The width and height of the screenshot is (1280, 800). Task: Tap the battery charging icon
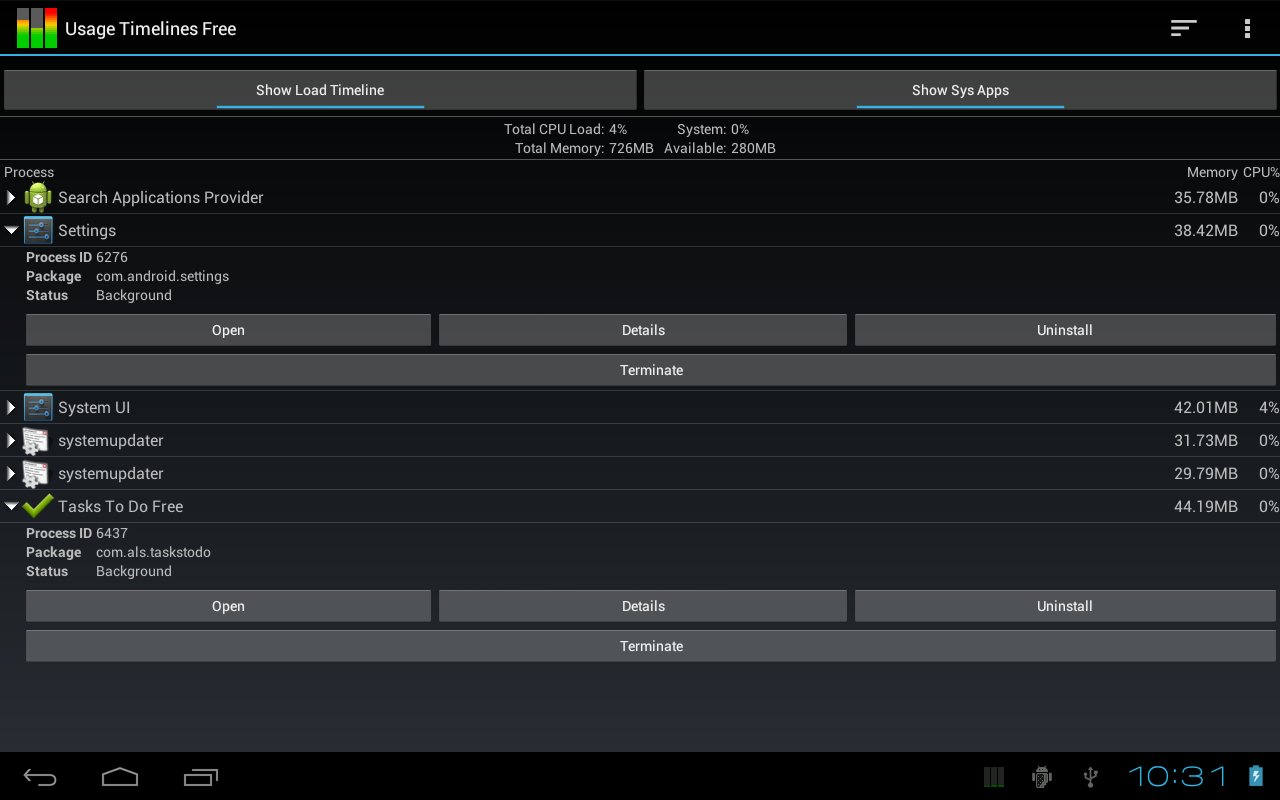[1256, 776]
